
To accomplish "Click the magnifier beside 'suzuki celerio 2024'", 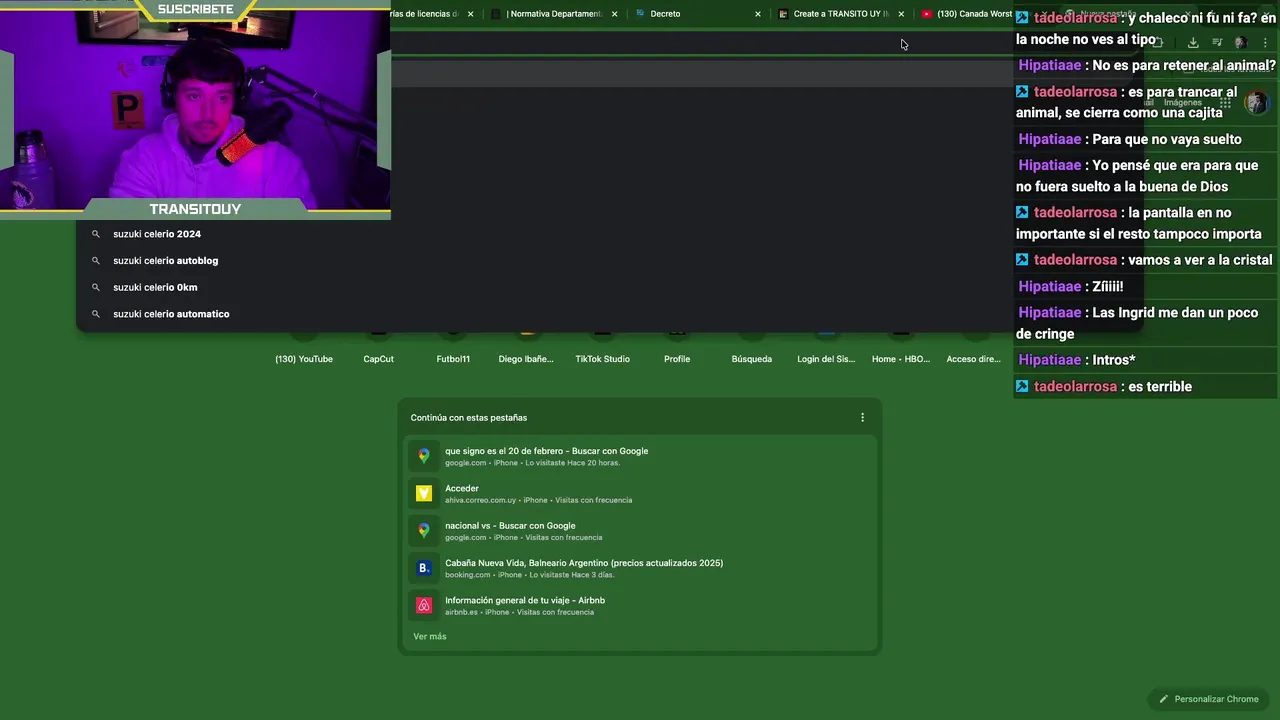I will point(96,234).
